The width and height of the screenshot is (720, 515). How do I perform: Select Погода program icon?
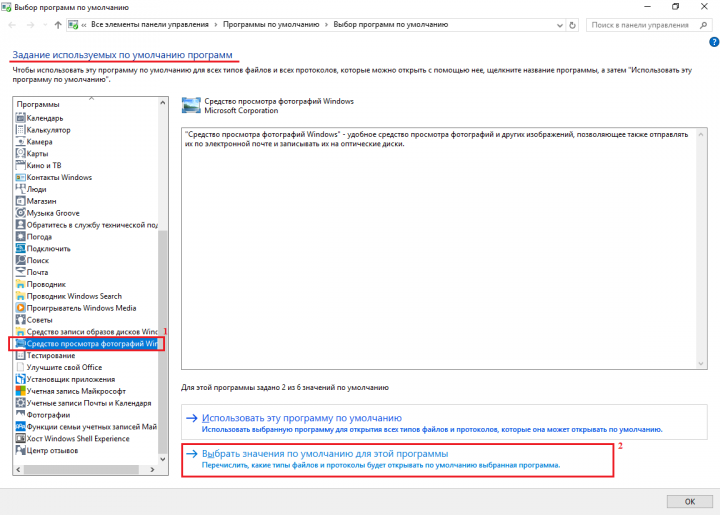pos(20,237)
